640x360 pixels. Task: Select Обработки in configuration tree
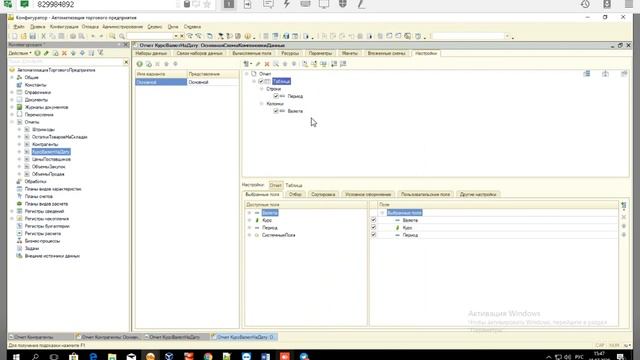[x=36, y=181]
